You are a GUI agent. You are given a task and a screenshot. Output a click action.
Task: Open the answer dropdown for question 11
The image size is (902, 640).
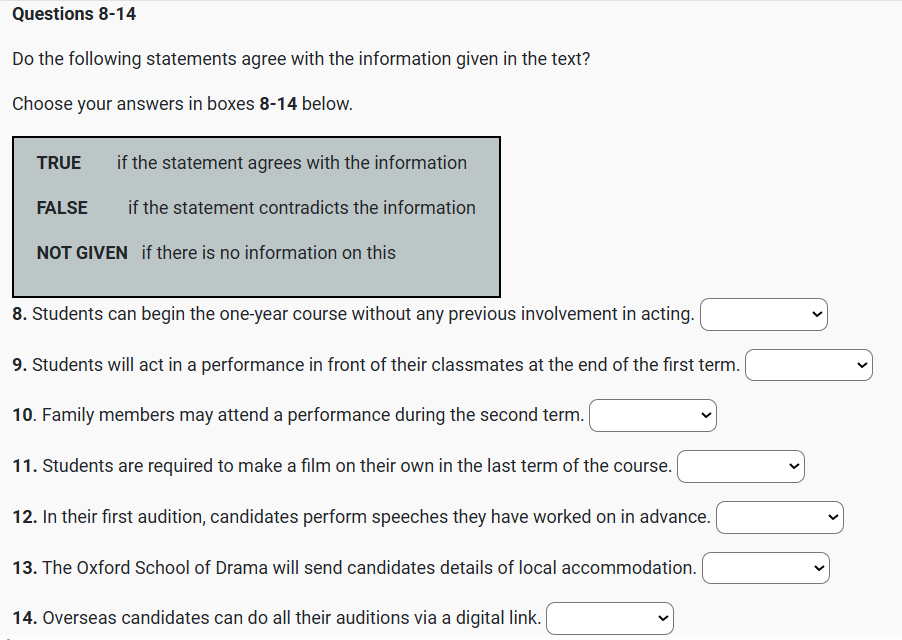tap(741, 467)
